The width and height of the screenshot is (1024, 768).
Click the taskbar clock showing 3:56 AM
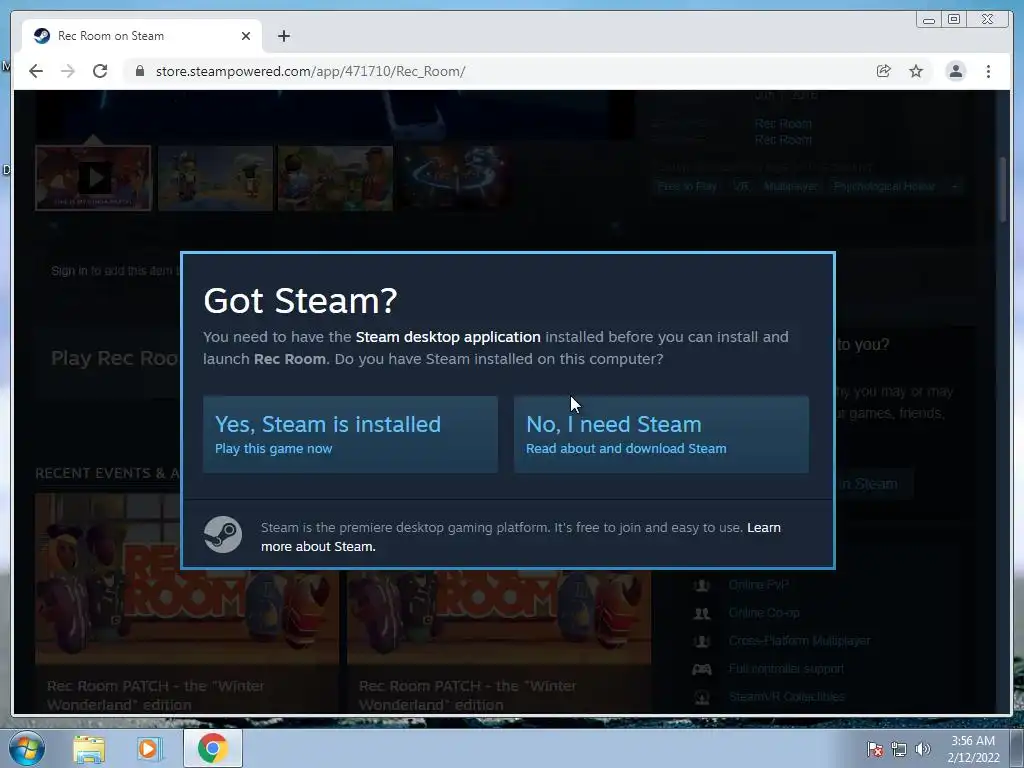(973, 749)
